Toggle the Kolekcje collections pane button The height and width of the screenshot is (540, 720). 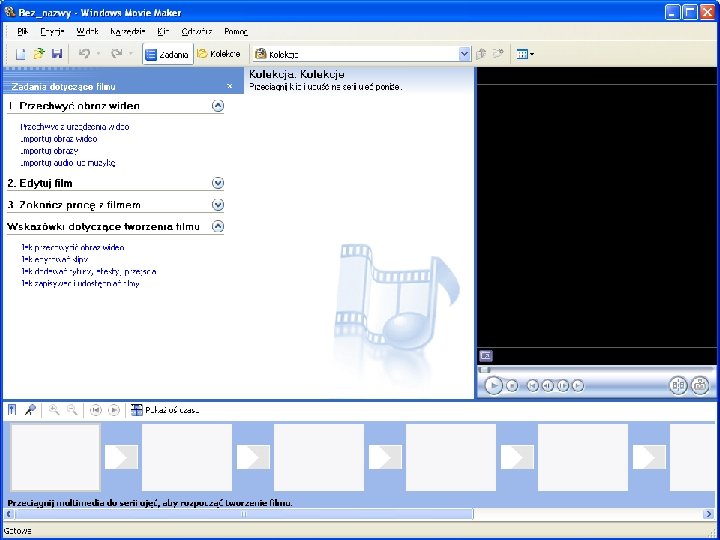tap(219, 54)
